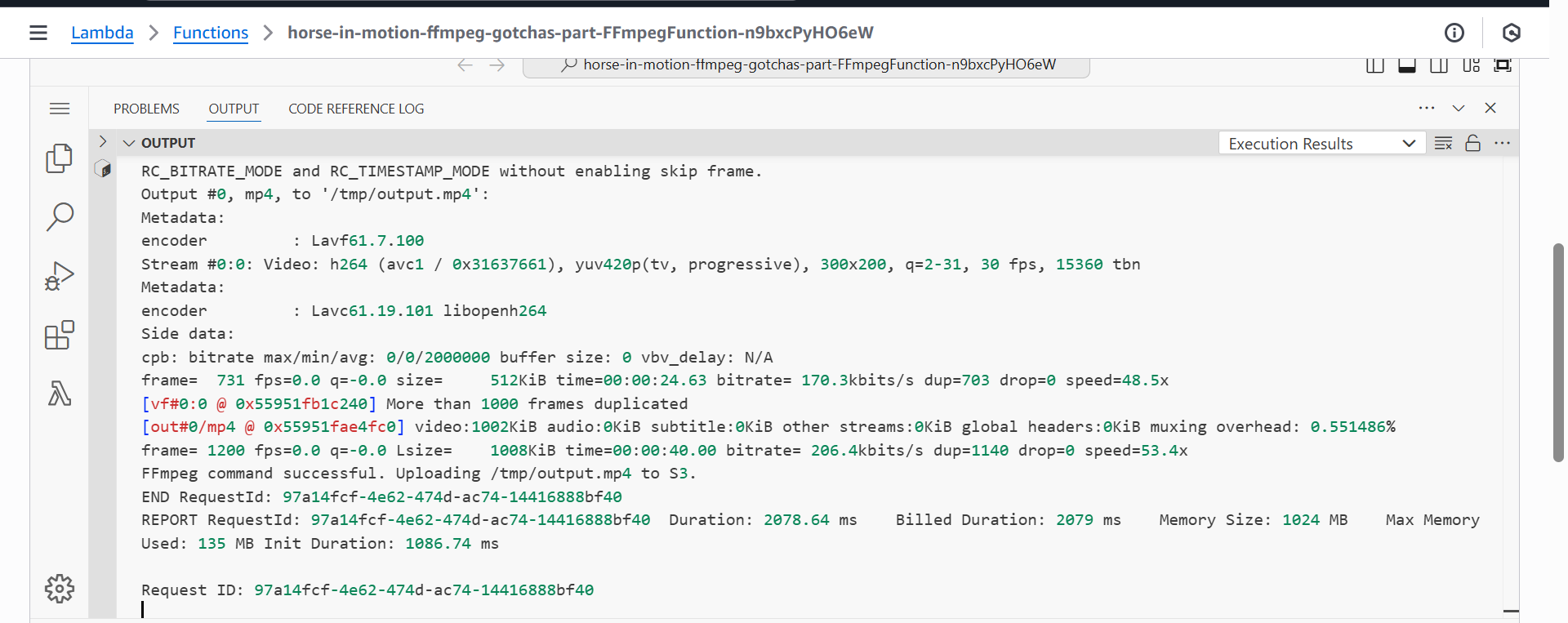Switch to the CODE REFERENCE LOG tab
Screen dimensions: 1568x623
[356, 109]
